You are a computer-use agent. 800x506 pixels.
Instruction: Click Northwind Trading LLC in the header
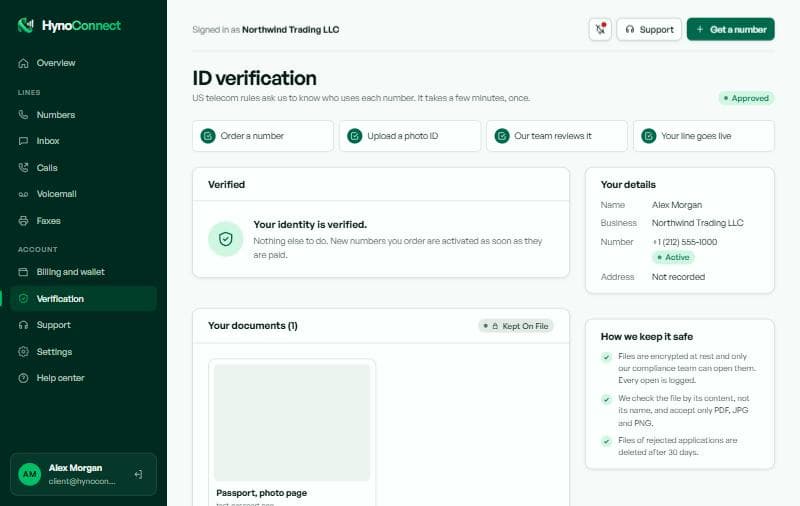point(290,30)
